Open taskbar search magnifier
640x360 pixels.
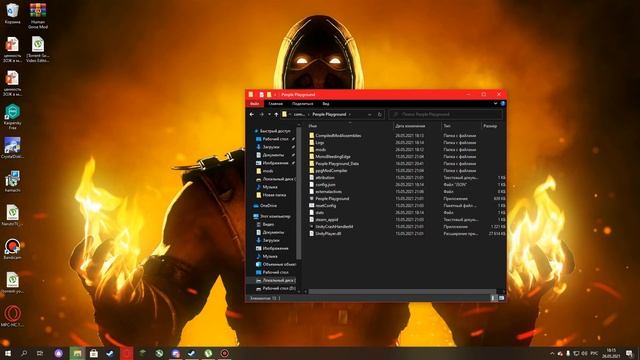point(24,353)
